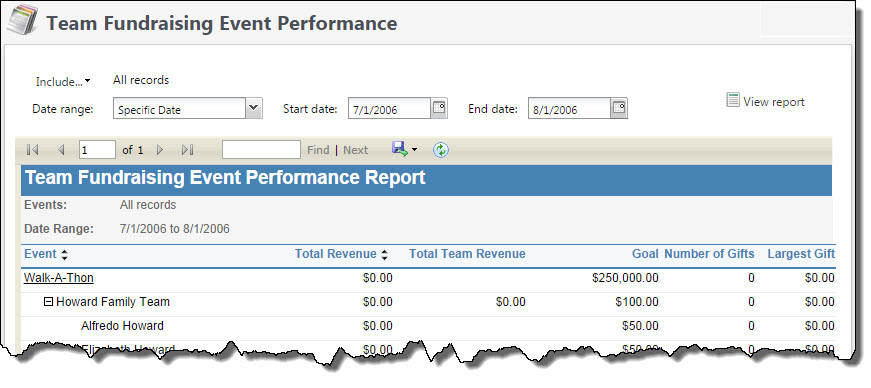This screenshot has width=871, height=388.
Task: Click the Walk-A-Thon event link
Action: (58, 278)
